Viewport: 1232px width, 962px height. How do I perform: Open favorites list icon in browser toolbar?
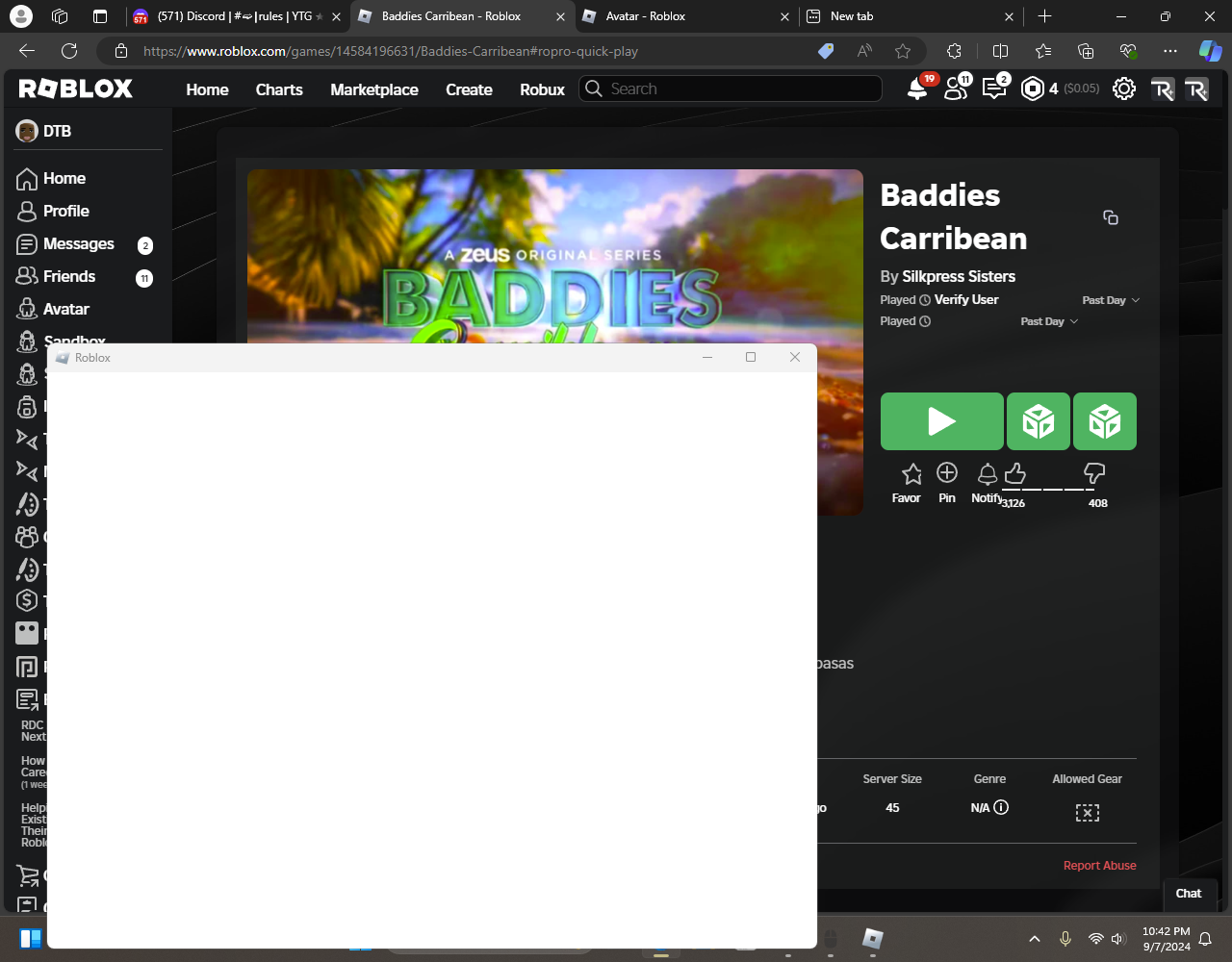(x=1043, y=51)
